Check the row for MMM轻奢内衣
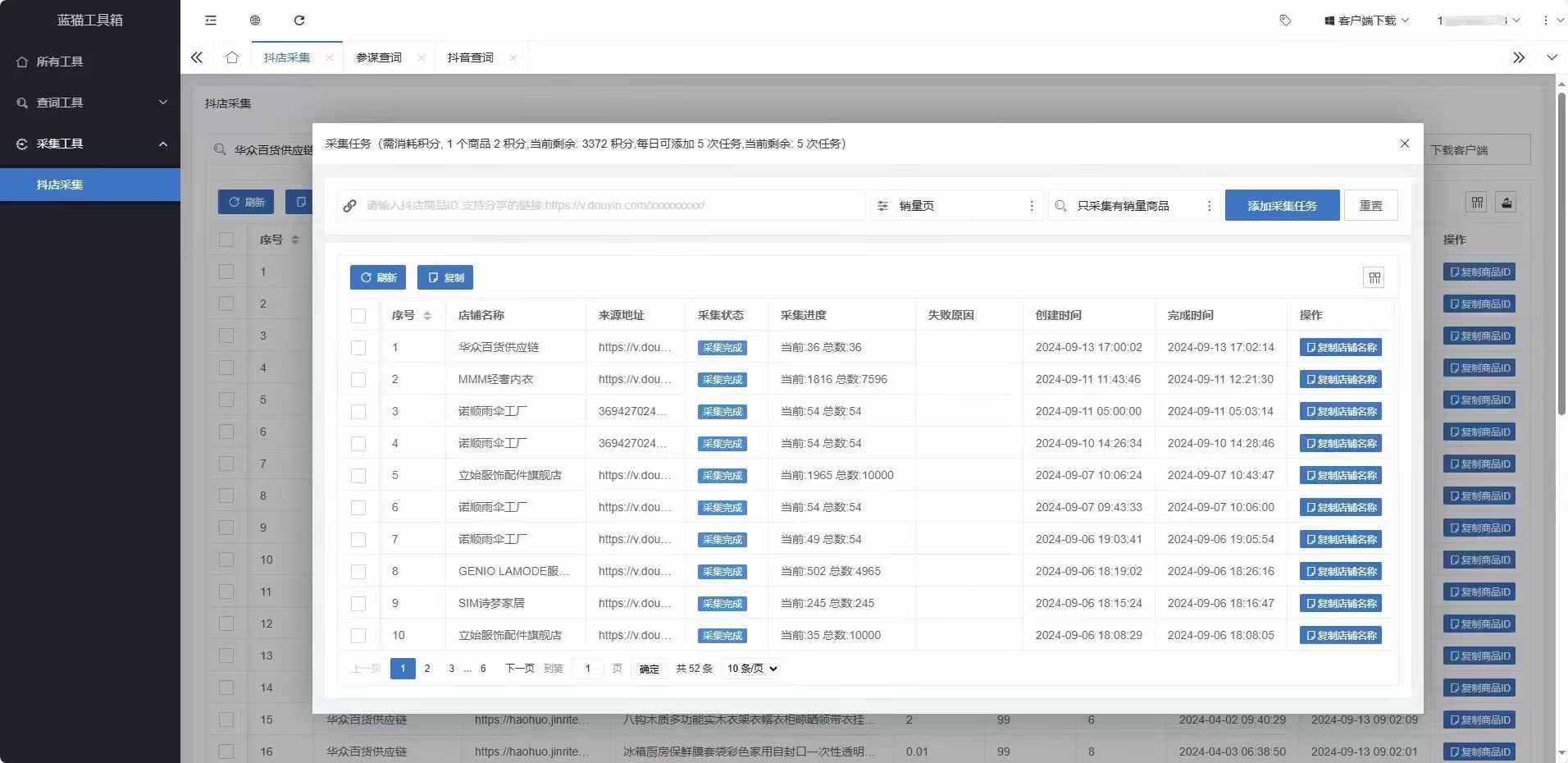Image resolution: width=1568 pixels, height=763 pixels. pyautogui.click(x=358, y=380)
